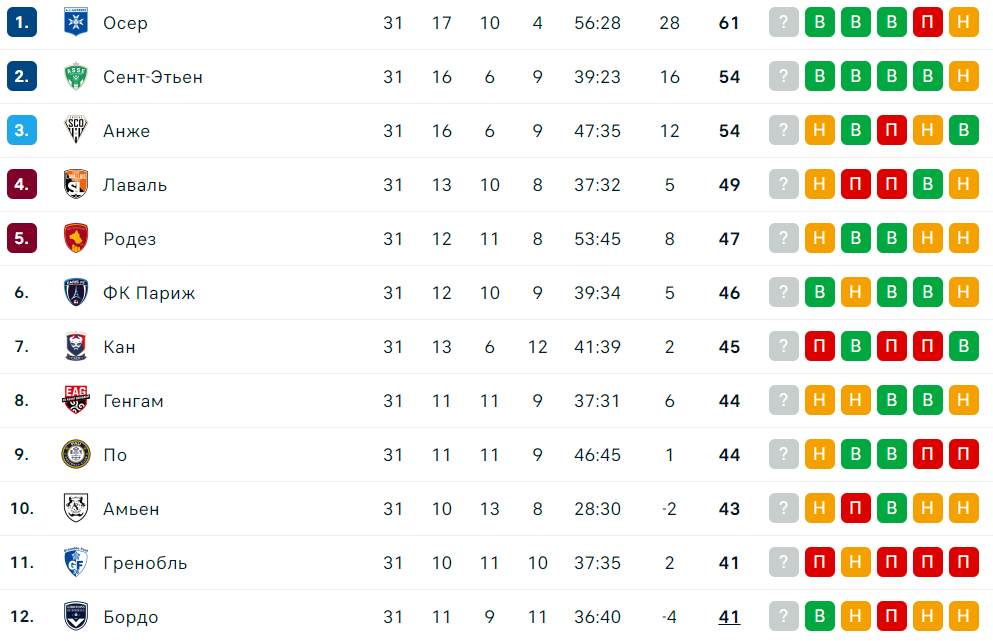Open the underlined 41 points for Бордо
Viewport: 993px width, 641px height.
coord(729,616)
